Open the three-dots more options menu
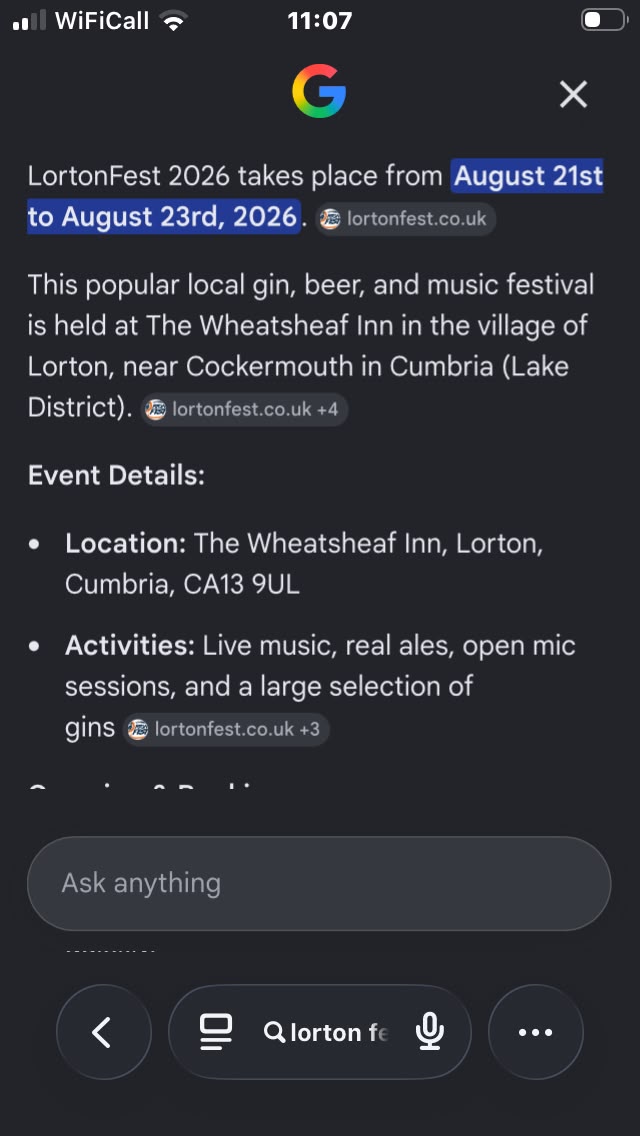Image resolution: width=640 pixels, height=1136 pixels. 536,1032
